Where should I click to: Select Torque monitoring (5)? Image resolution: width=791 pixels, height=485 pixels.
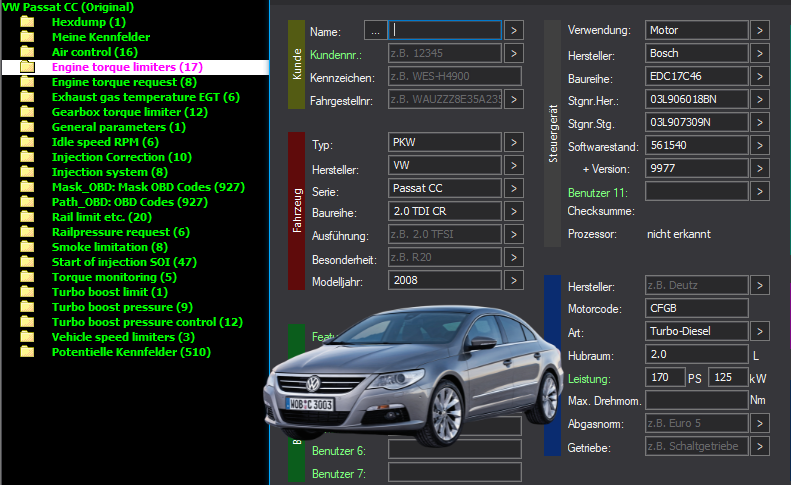(114, 277)
